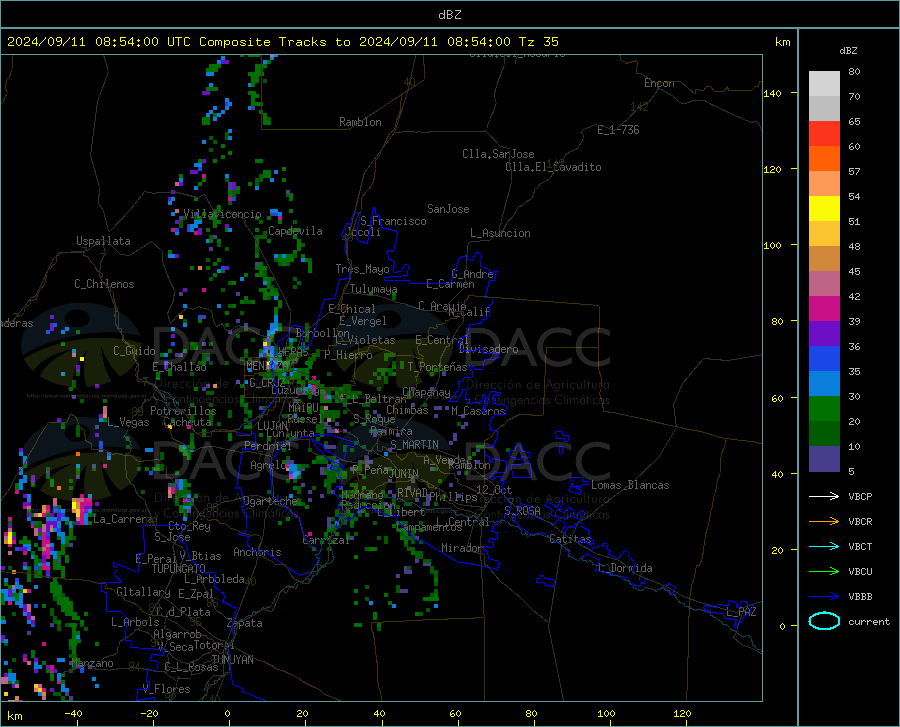Click the Encon map label

click(659, 83)
